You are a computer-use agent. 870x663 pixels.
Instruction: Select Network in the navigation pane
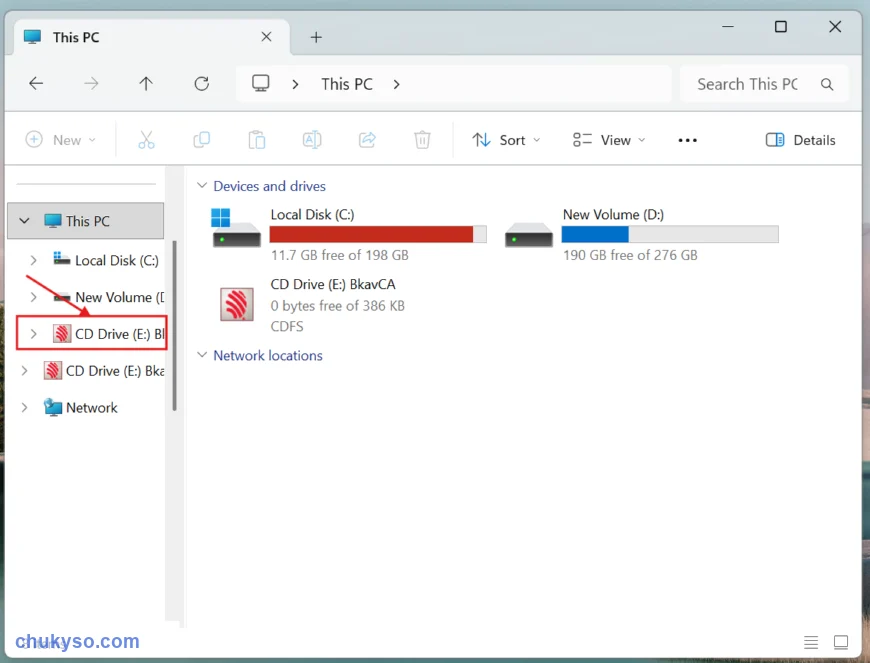click(x=92, y=408)
